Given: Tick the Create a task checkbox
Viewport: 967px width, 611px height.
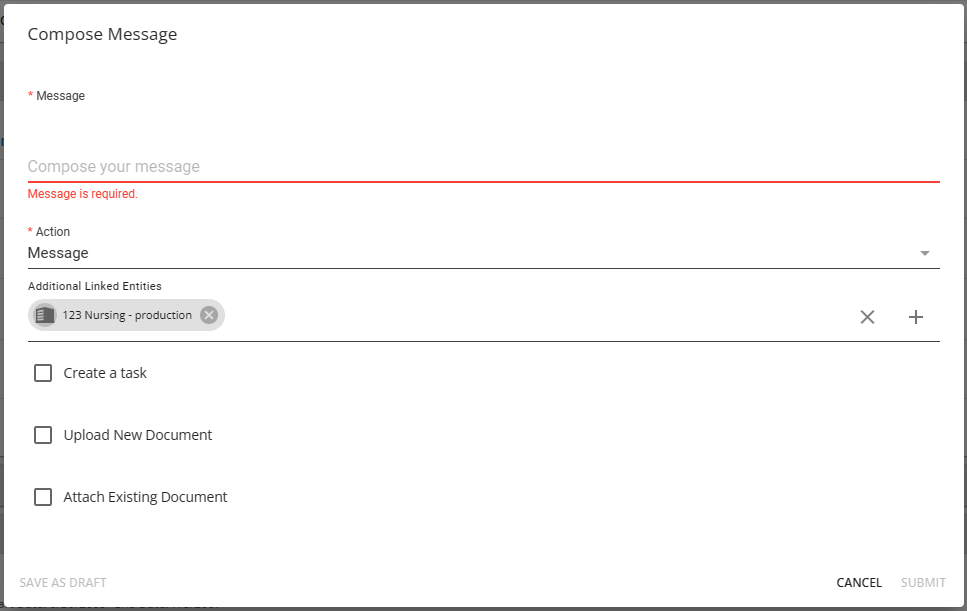Looking at the screenshot, I should [x=43, y=373].
